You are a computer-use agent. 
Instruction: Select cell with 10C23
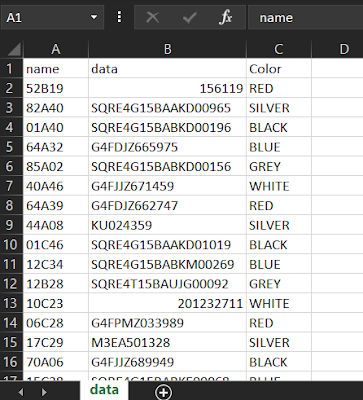tap(56, 303)
